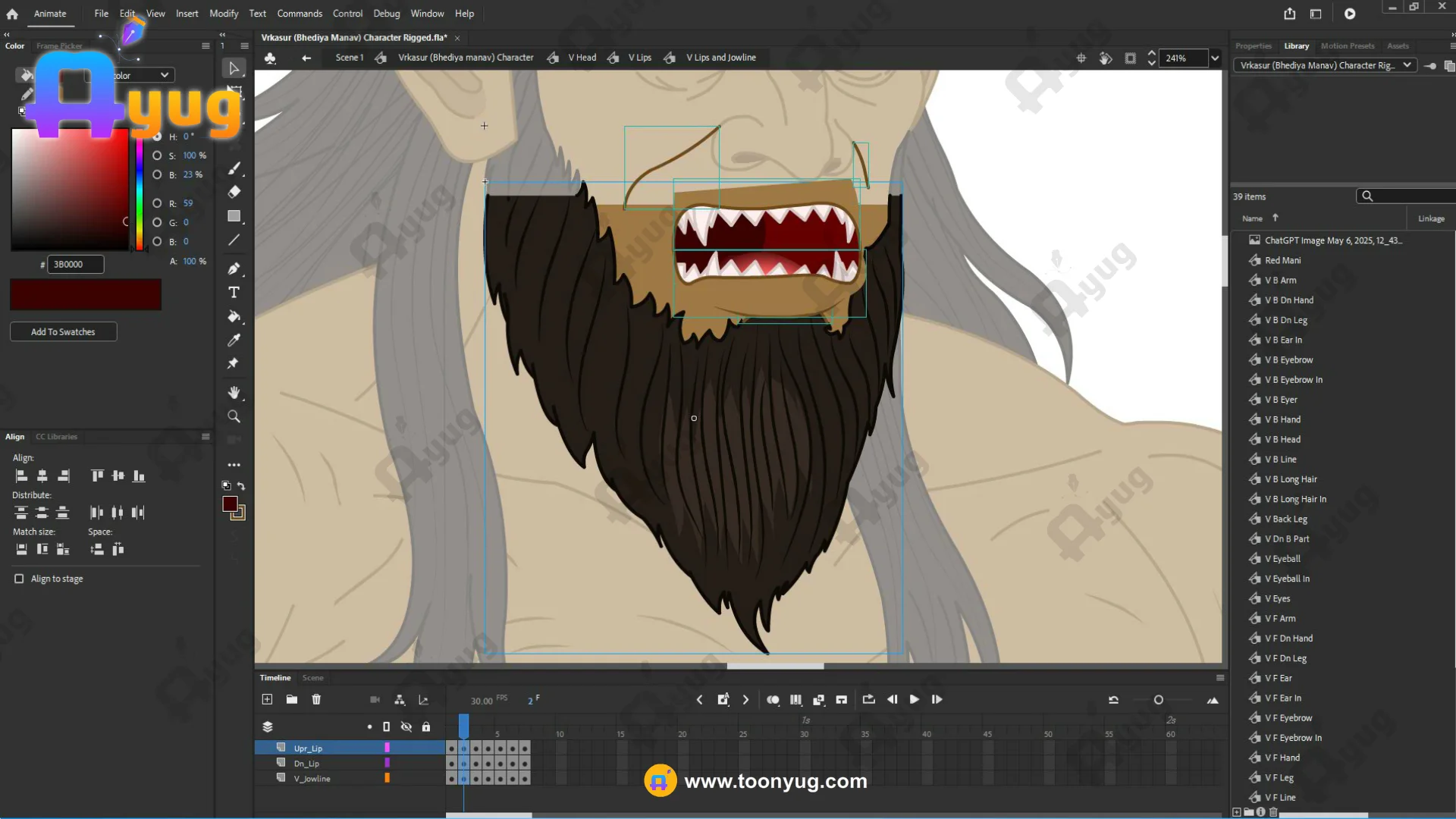Select the Pen tool
Viewport: 1456px width, 819px height.
pos(234,268)
